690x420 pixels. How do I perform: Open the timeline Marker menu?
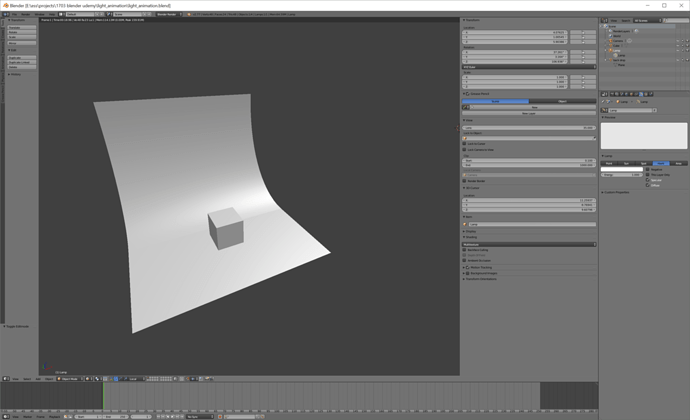point(27,416)
